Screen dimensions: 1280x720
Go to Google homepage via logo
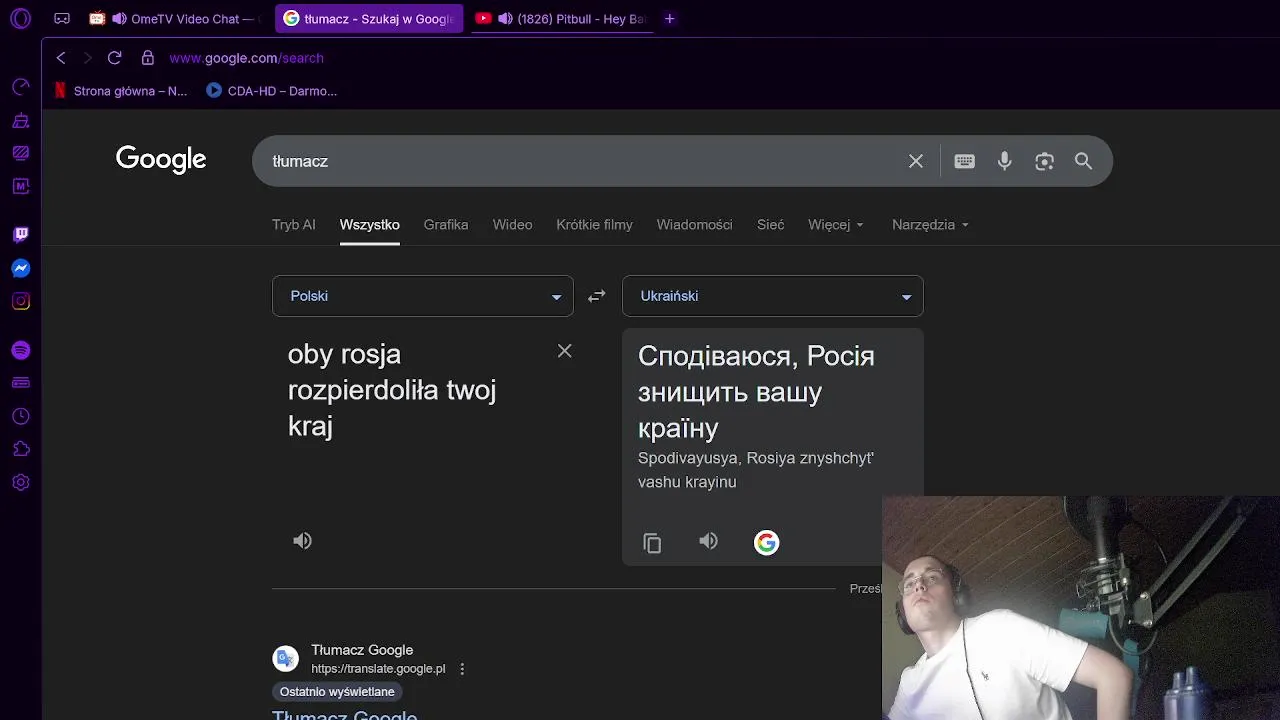(x=161, y=160)
